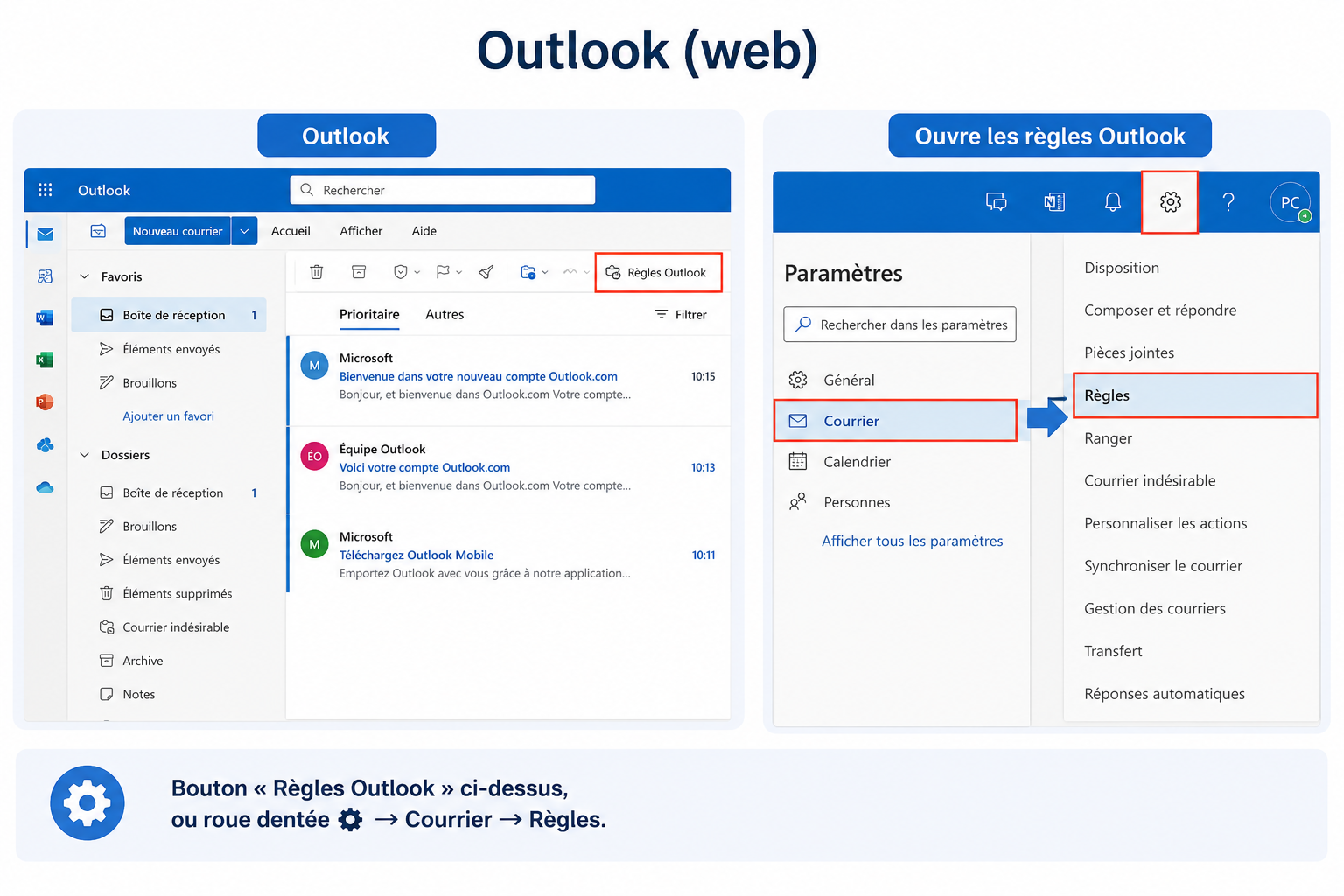Click Nouveau courrier button

coord(178,231)
